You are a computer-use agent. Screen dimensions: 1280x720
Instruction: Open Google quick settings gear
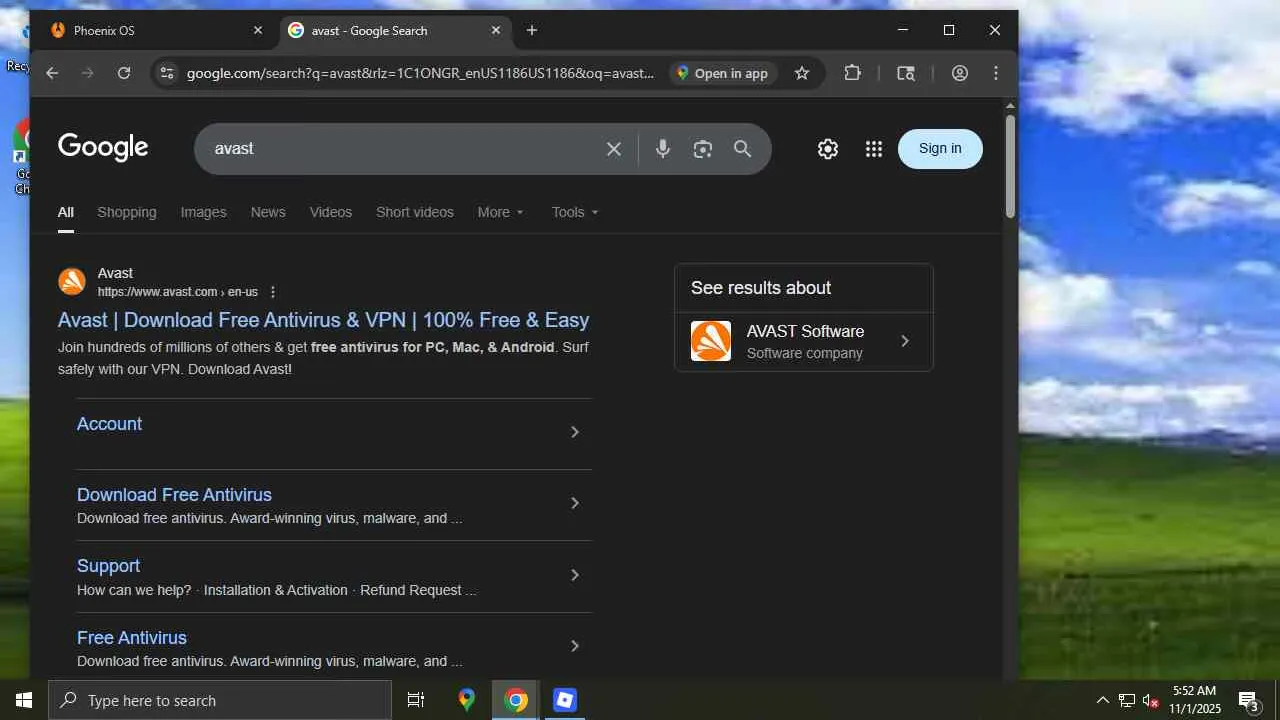click(x=828, y=149)
